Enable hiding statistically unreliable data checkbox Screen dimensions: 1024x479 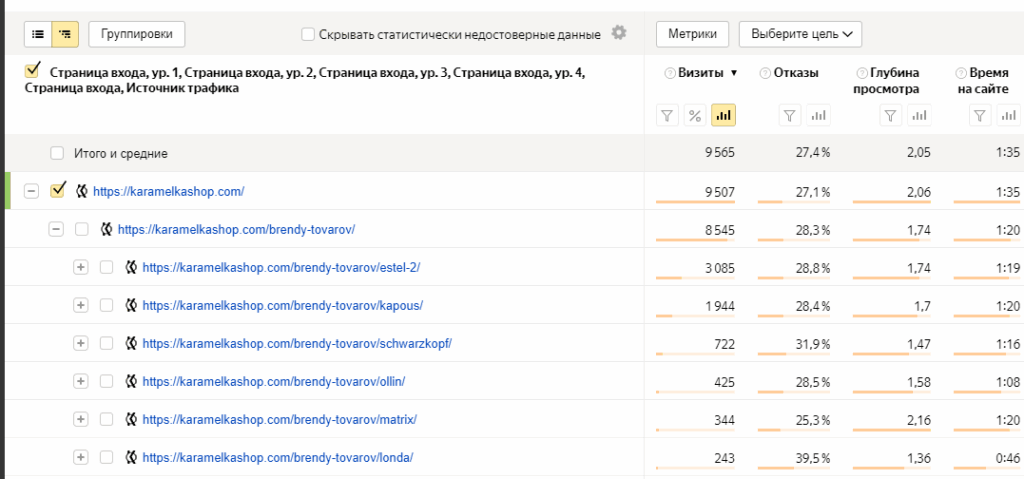pyautogui.click(x=308, y=34)
